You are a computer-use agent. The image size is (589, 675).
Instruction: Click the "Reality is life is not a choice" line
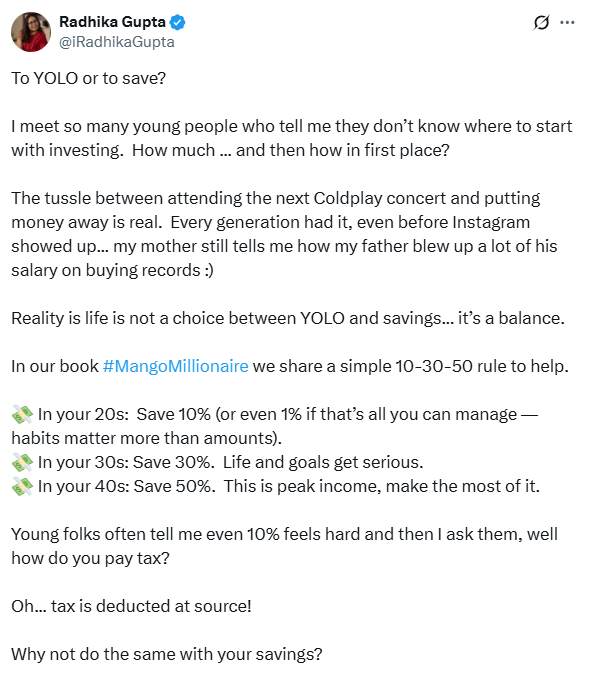tap(288, 319)
